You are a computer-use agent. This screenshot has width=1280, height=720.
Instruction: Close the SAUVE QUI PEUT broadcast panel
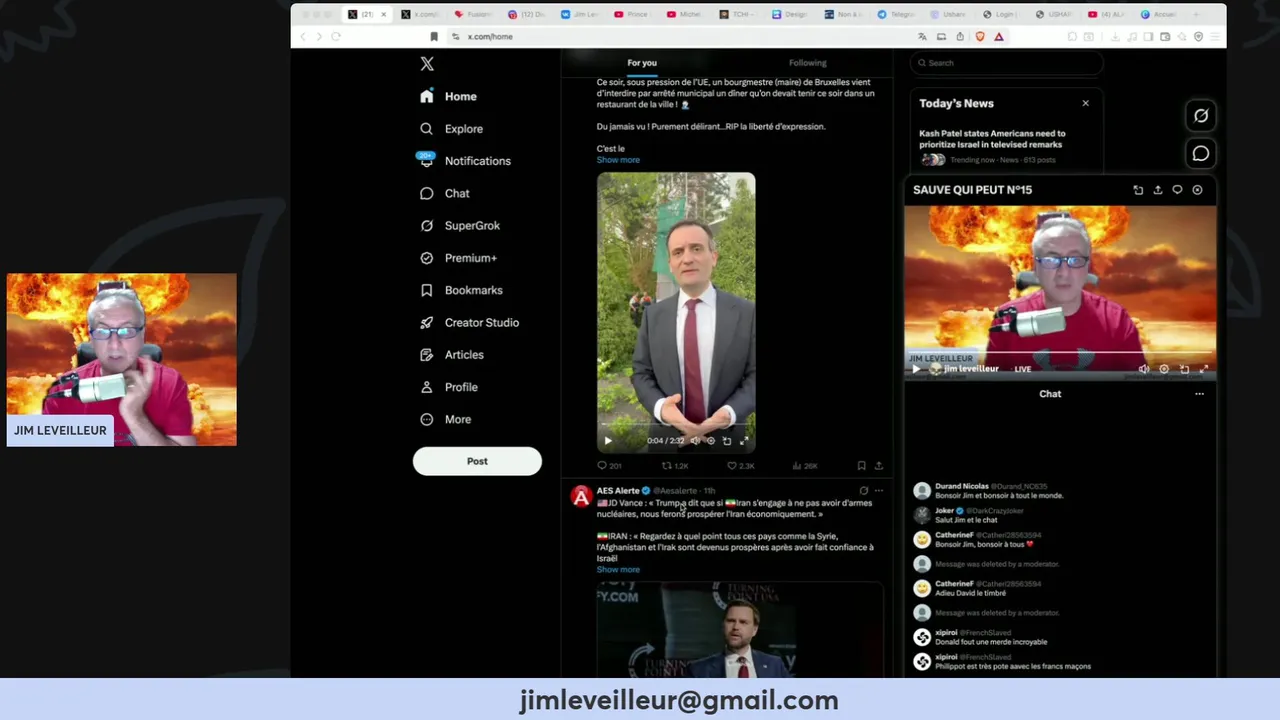pyautogui.click(x=1197, y=190)
